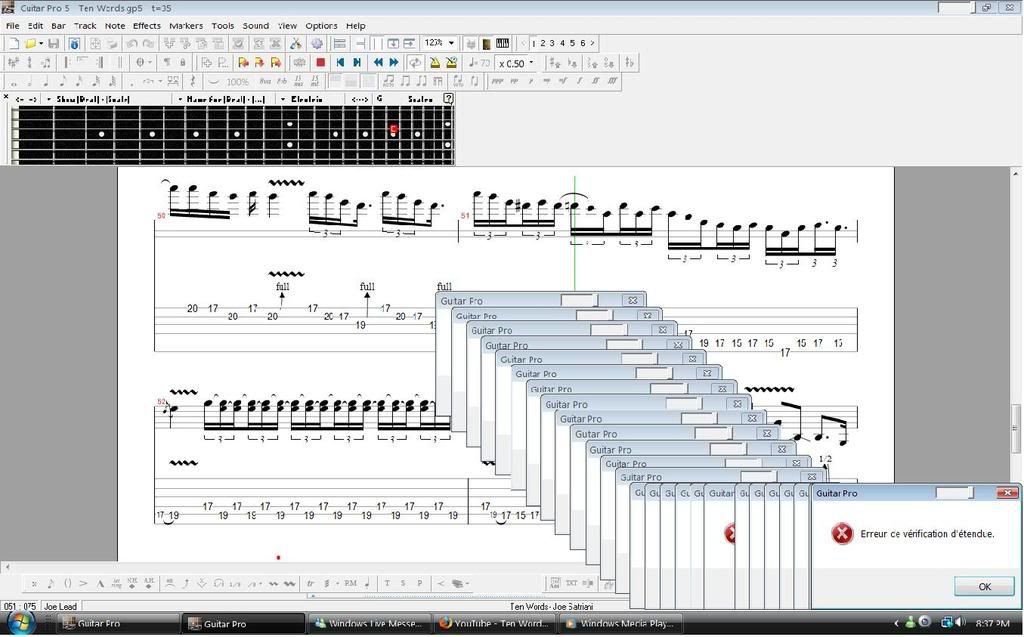
Task: Toggle loop playback icon
Action: 415,63
